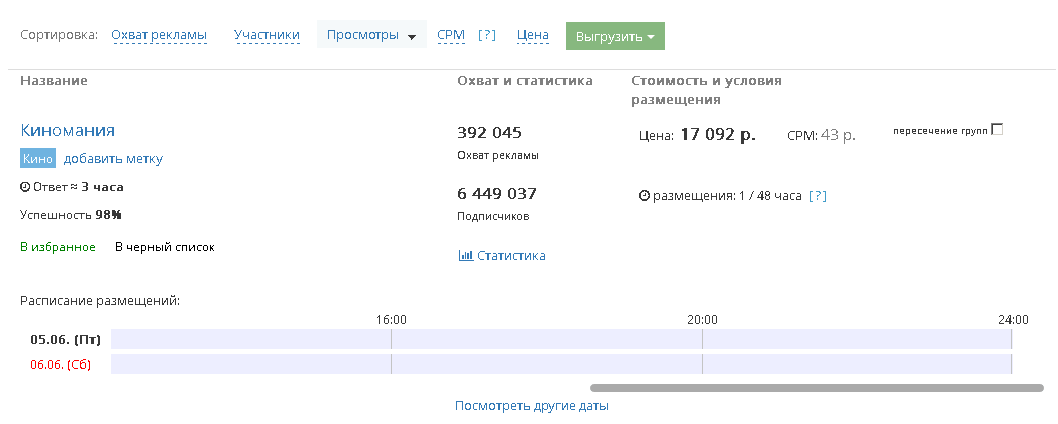Screen dimensions: 1058x424
Task: Add community to В черный список
Action: (164, 247)
